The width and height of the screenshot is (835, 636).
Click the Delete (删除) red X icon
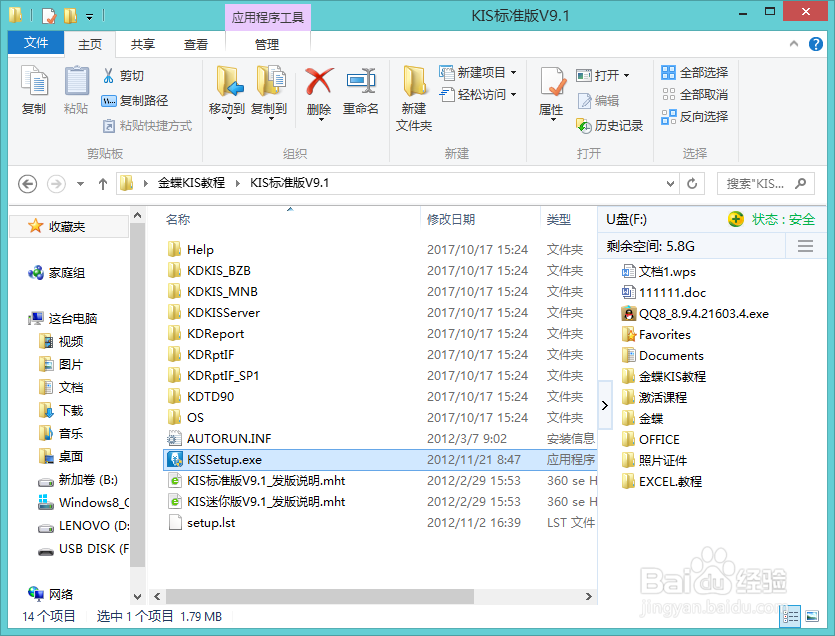[x=319, y=81]
